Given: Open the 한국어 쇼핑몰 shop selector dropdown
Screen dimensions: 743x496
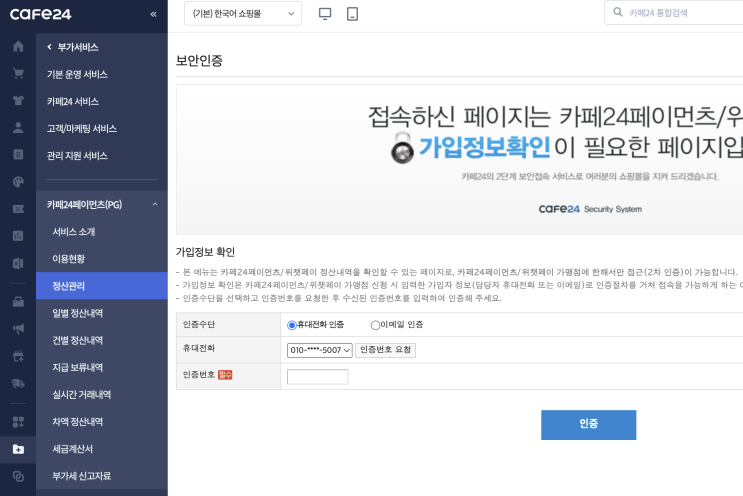Looking at the screenshot, I should tap(243, 14).
